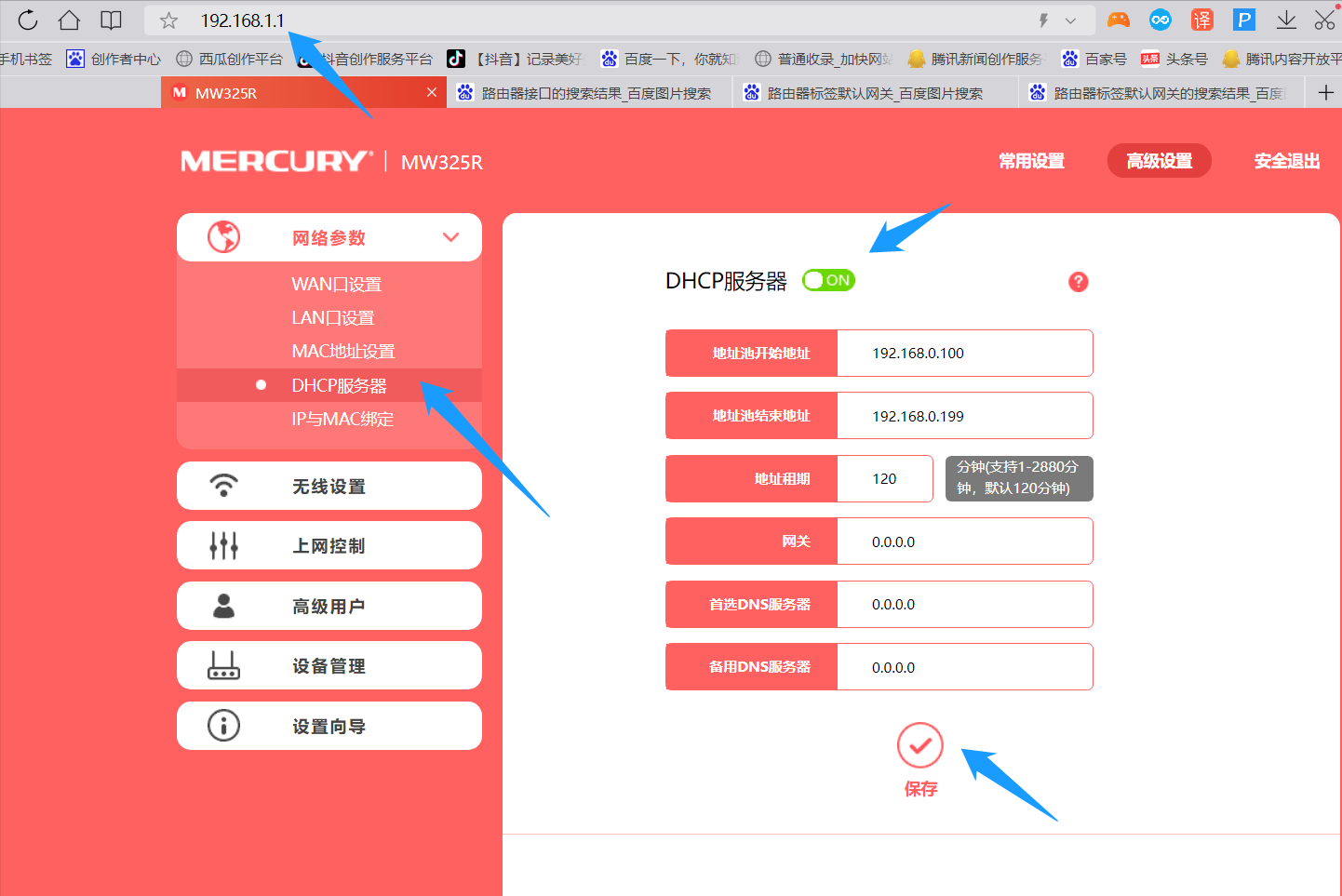
Task: Edit the 网关 address field
Action: coord(965,542)
